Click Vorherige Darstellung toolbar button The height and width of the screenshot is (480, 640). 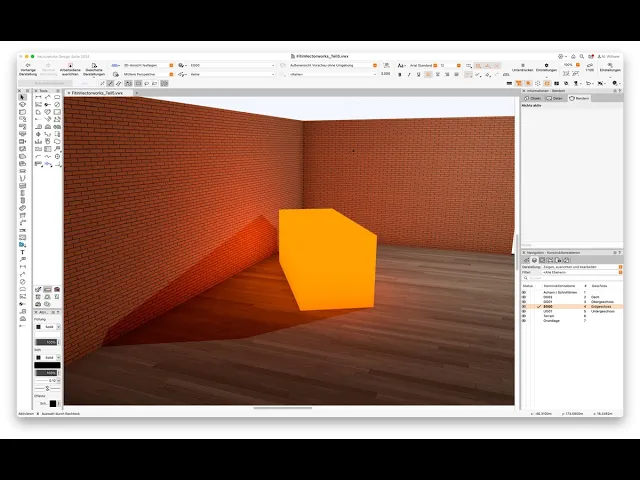tap(28, 69)
